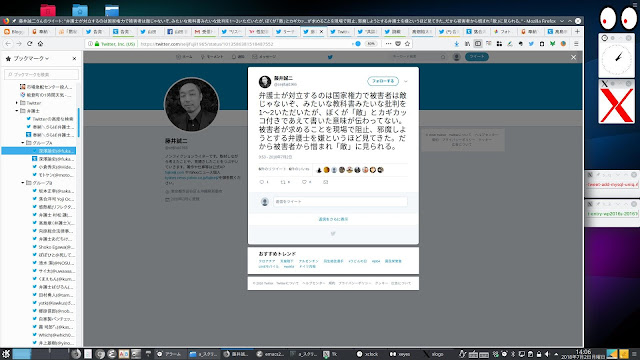
Task: Open the yotkd bookmark entry
Action: (x=53, y=303)
